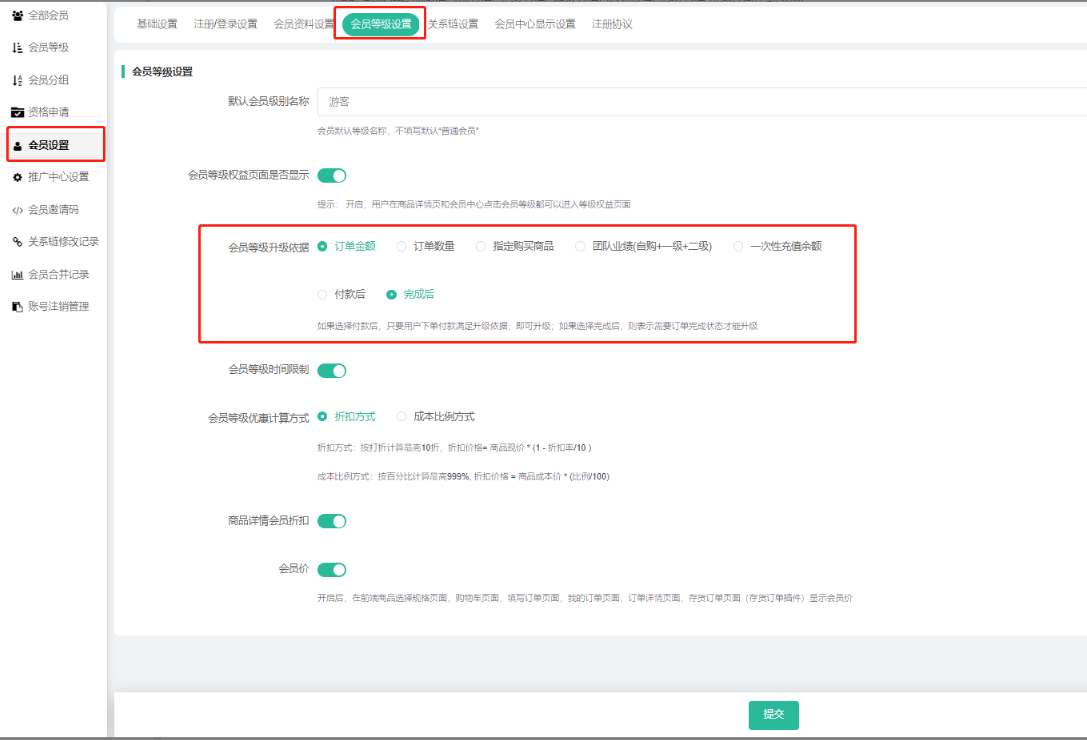The image size is (1087, 740).
Task: Click the 账号注销管理 sidebar icon
Action: coord(17,307)
